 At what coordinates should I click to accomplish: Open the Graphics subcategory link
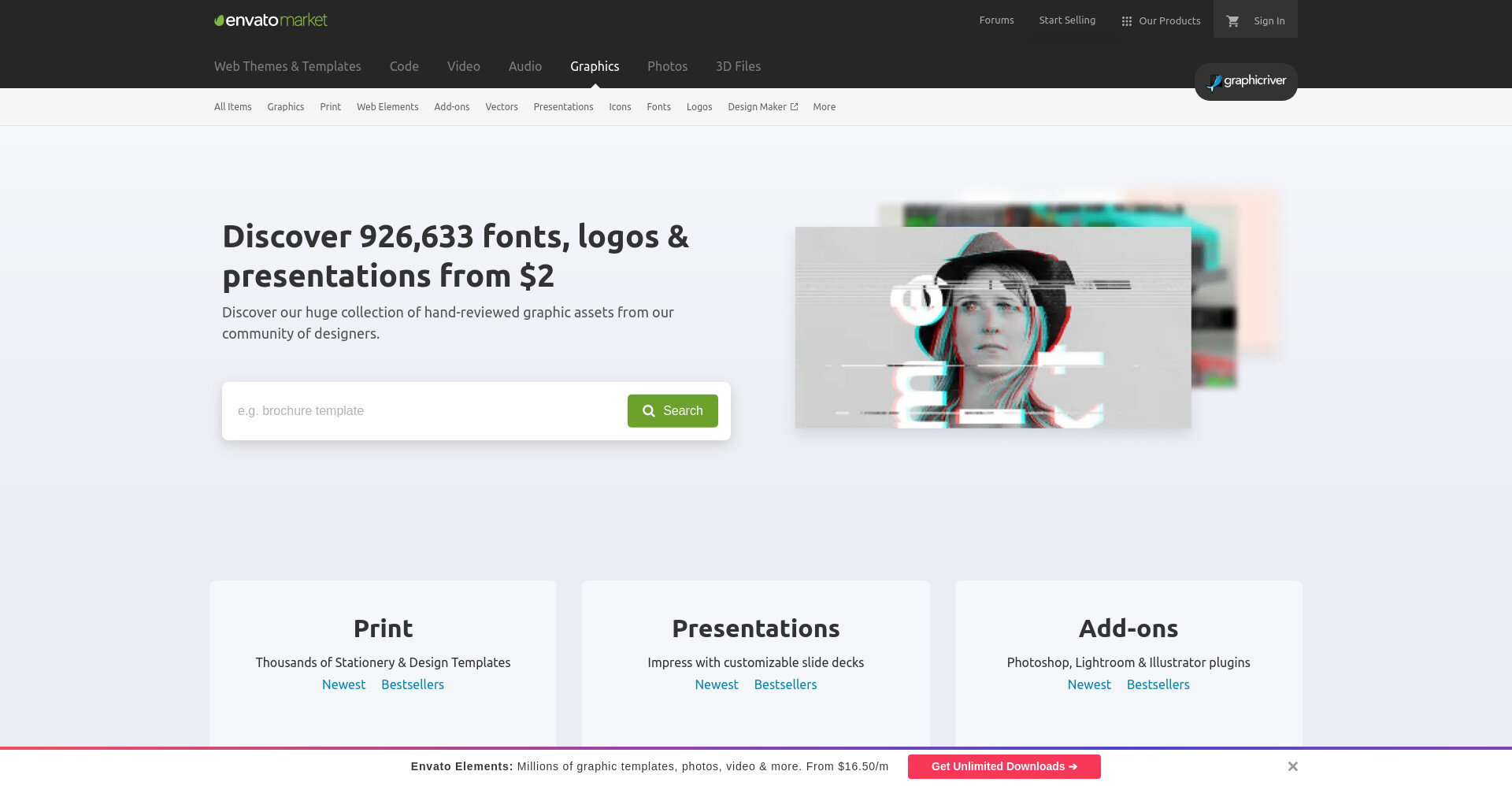point(286,107)
